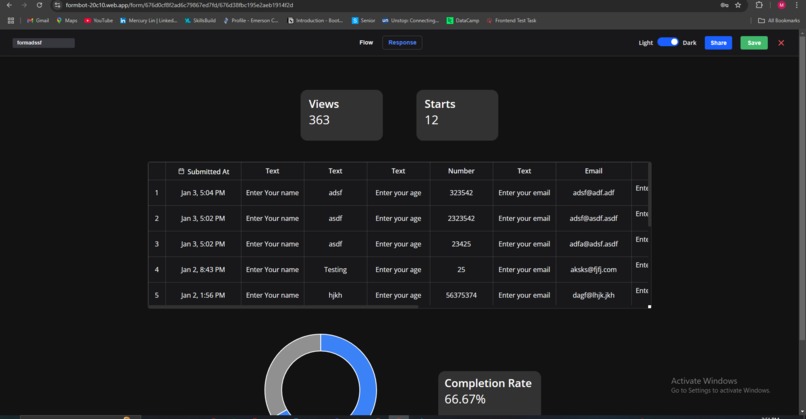Open the browser extensions puzzle icon
This screenshot has height=419, width=806.
759,5
